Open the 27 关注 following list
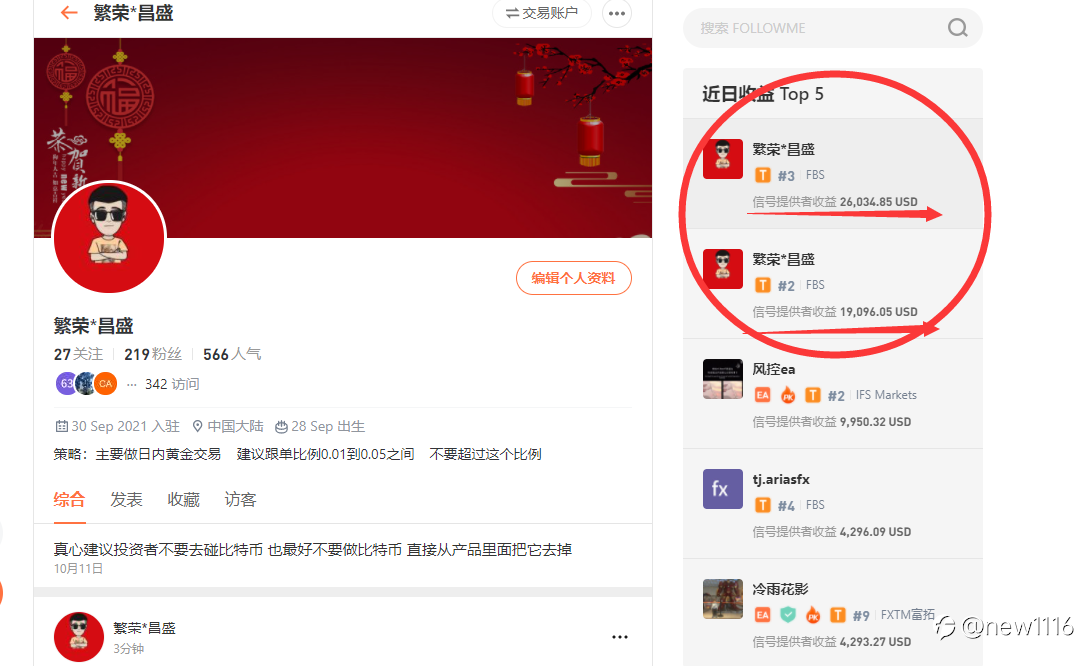 tap(78, 354)
